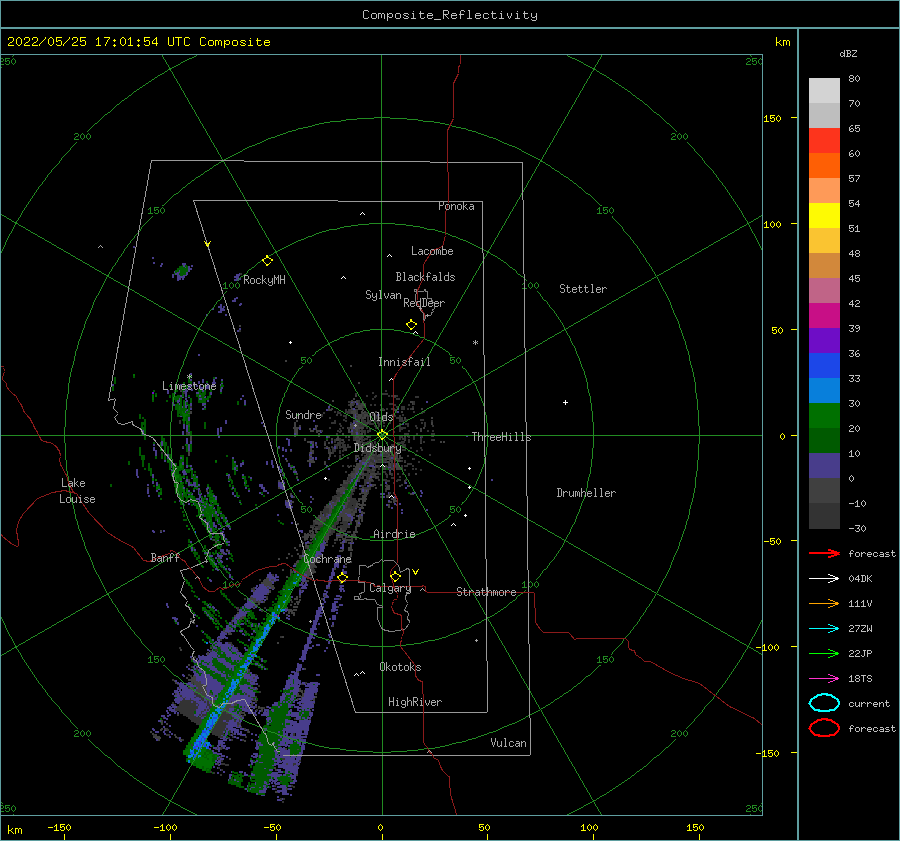Click the red forecast ellipse icon
This screenshot has width=900, height=841.
[x=824, y=728]
